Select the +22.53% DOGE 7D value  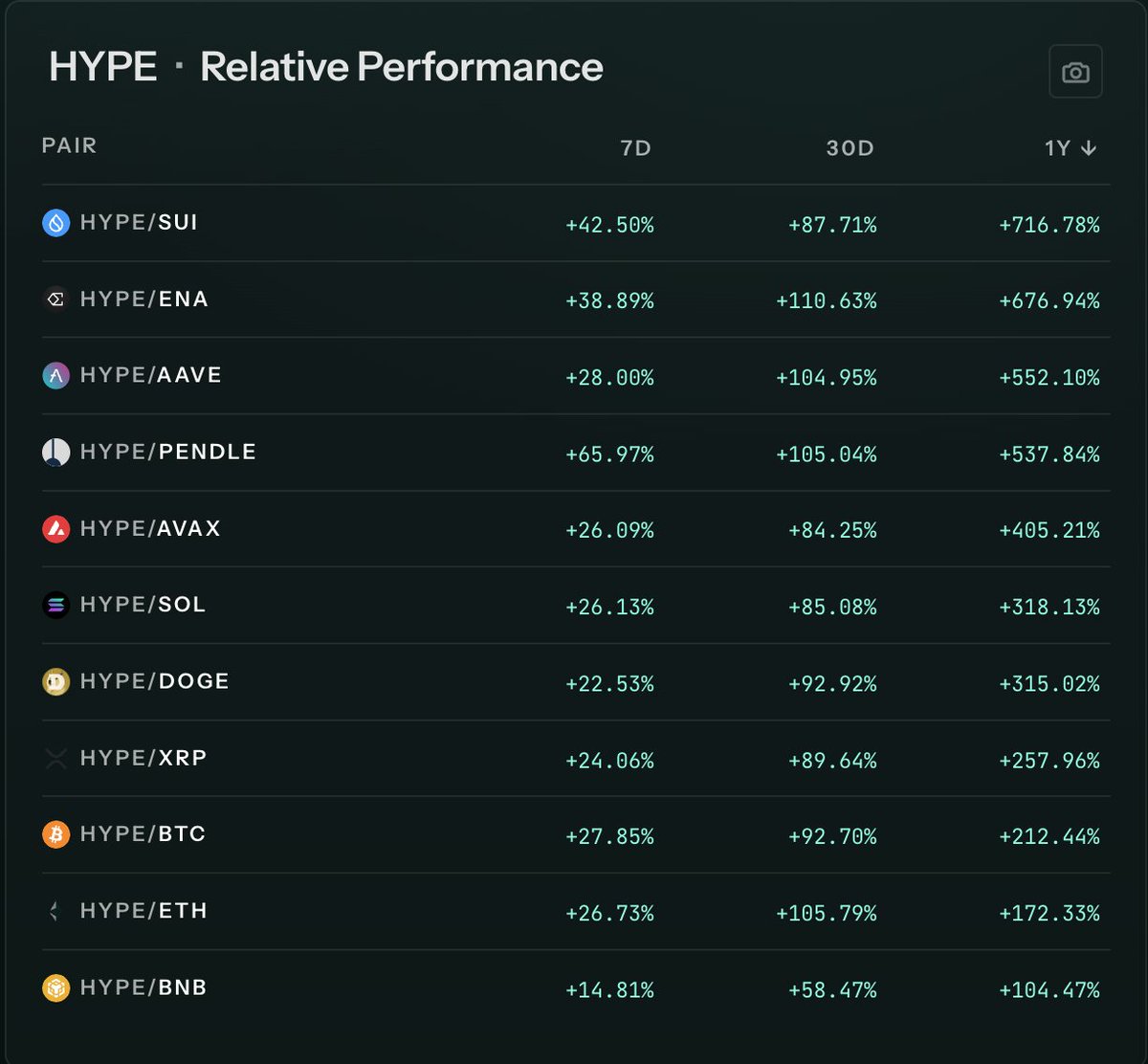(609, 683)
